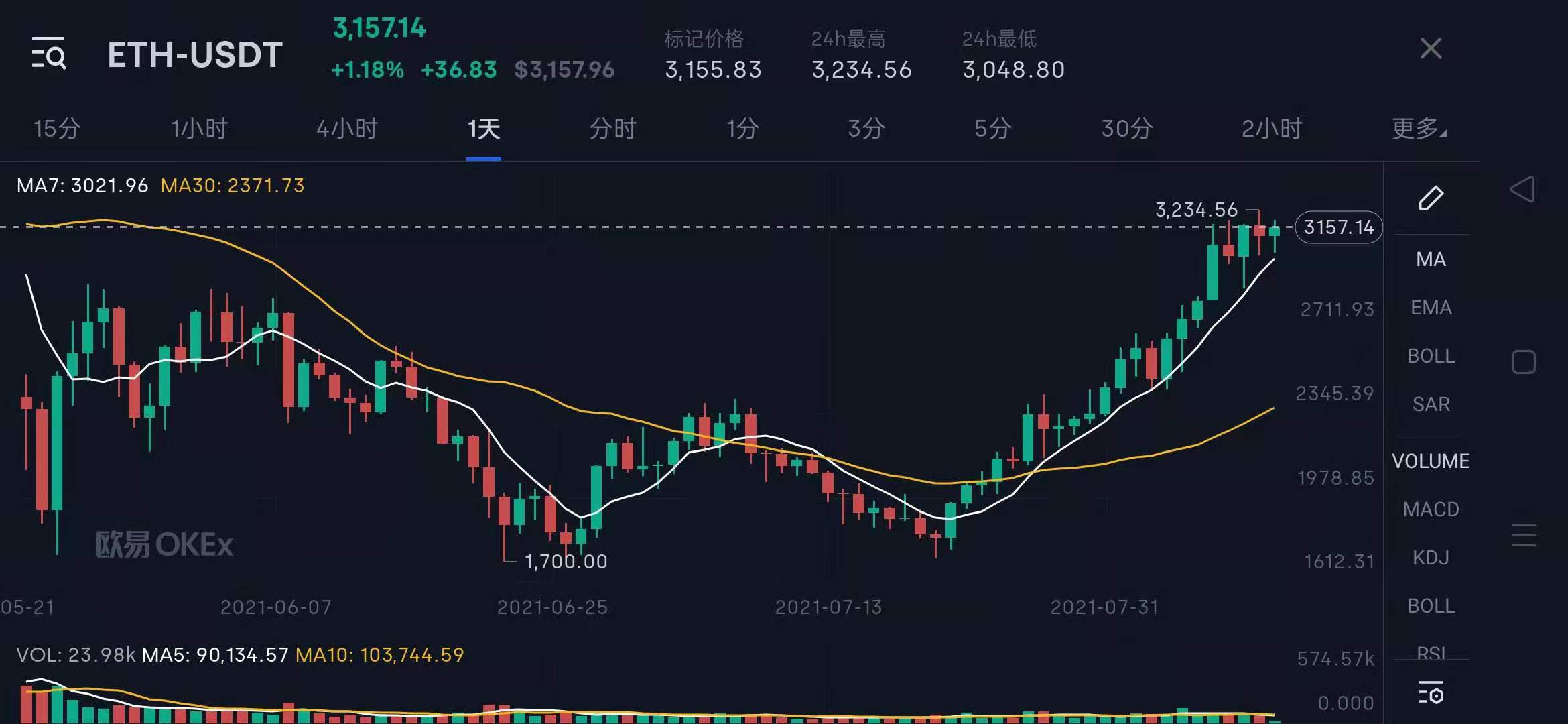Select the MA indicator
The image size is (1568, 724).
(x=1431, y=259)
